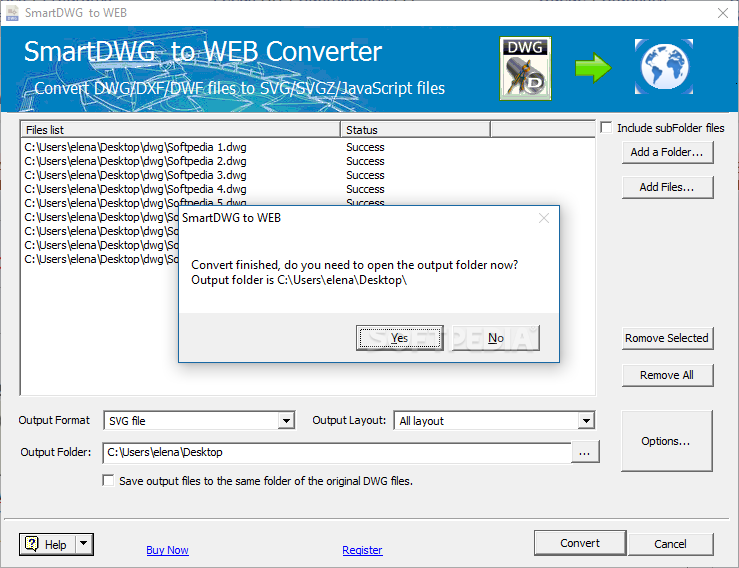This screenshot has width=739, height=568.
Task: Click the Remove All button
Action: pos(667,375)
